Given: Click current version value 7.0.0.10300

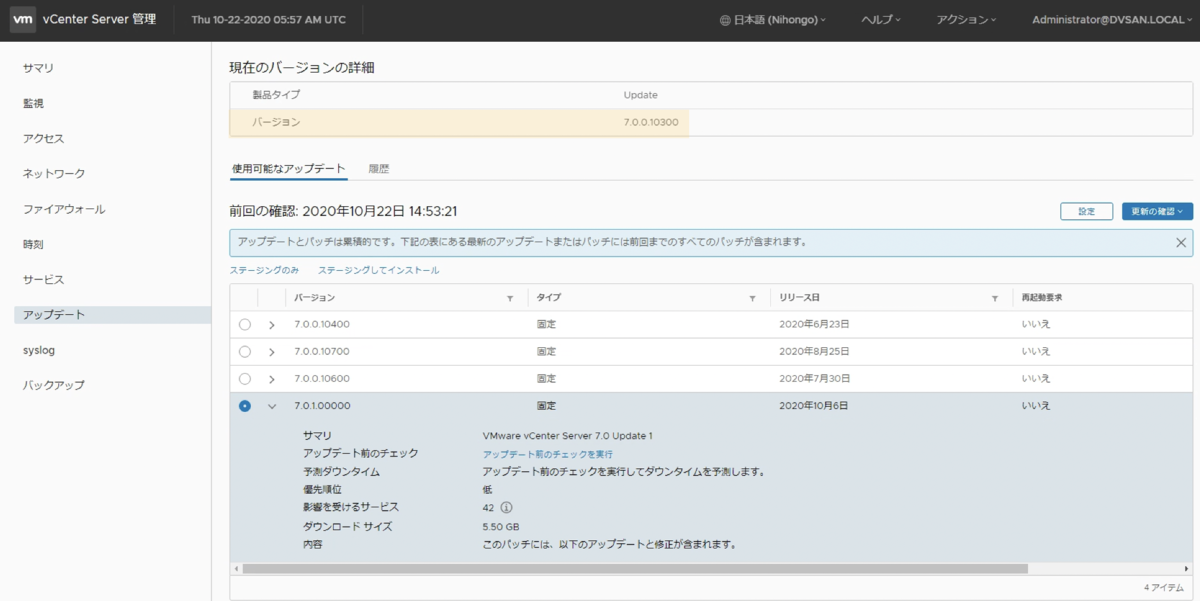Looking at the screenshot, I should (x=651, y=122).
